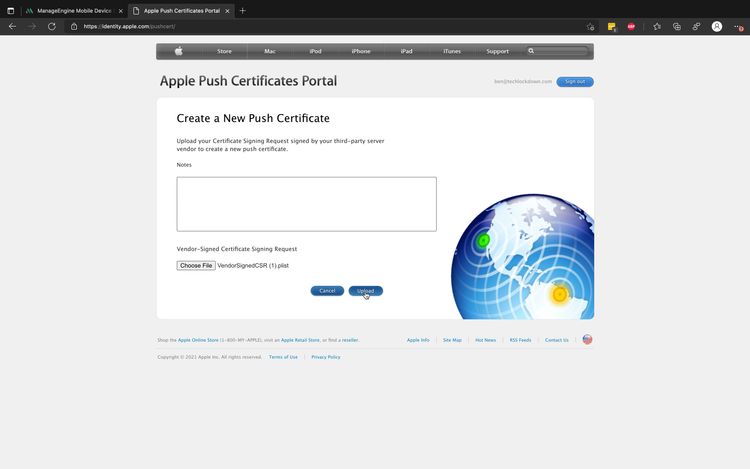
Task: Change region via the US flag icon
Action: pyautogui.click(x=587, y=339)
